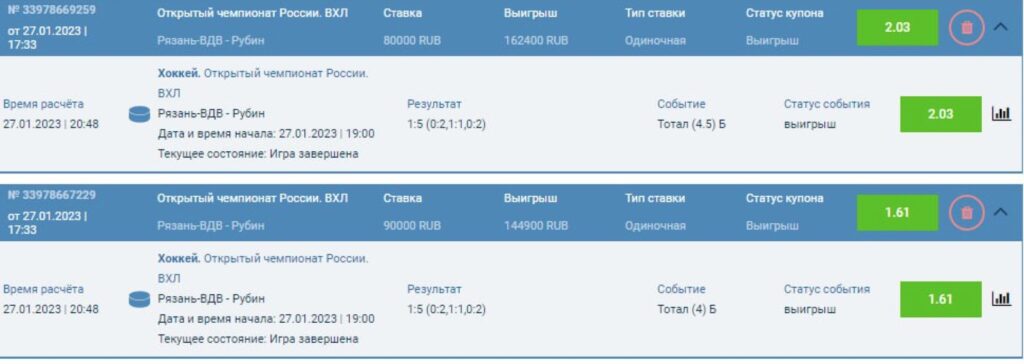Open coupon number 33978667229
The image size is (1024, 364).
(51, 195)
